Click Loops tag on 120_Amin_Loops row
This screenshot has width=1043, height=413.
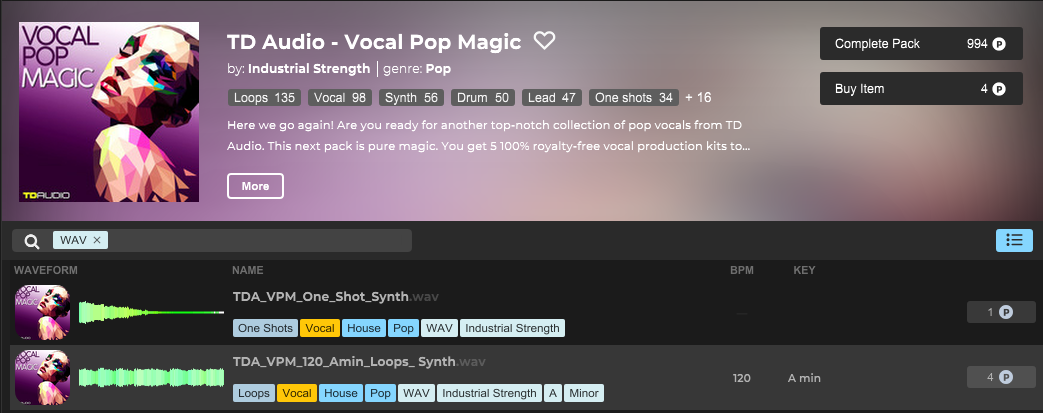(x=254, y=393)
